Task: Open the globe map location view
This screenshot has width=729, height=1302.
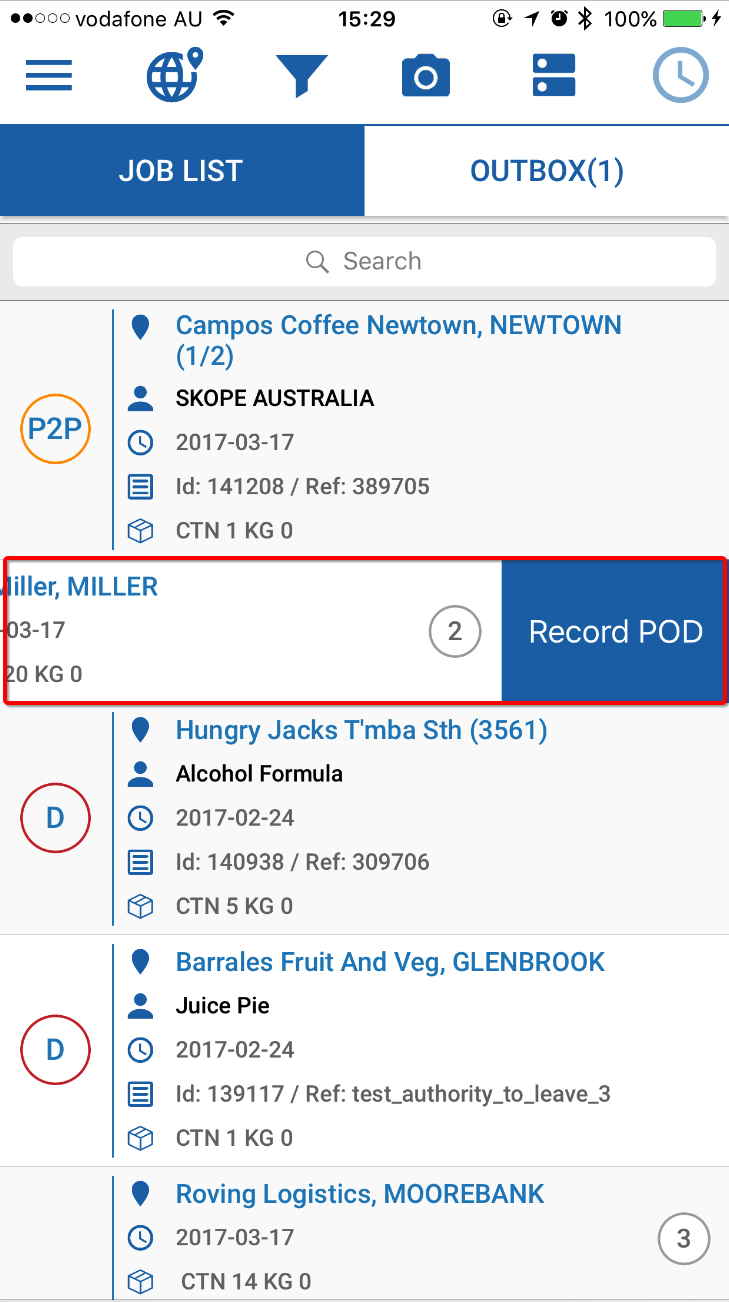Action: point(175,75)
